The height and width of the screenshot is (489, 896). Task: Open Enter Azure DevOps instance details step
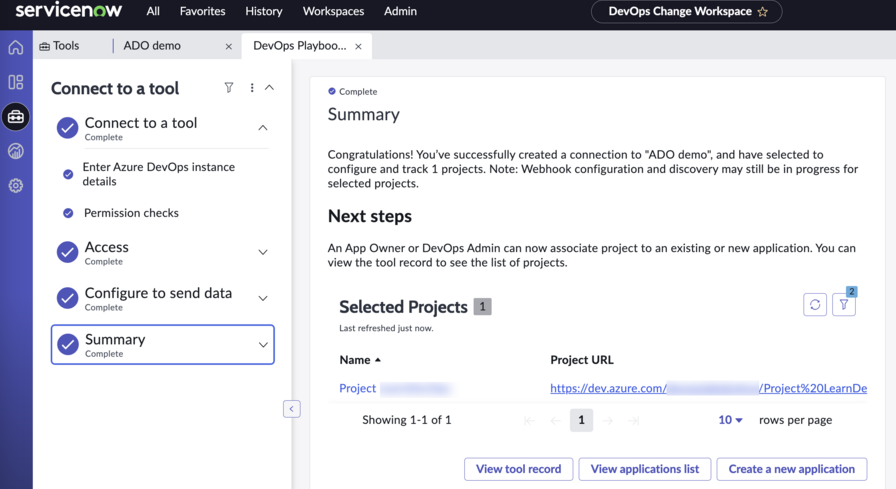[159, 174]
